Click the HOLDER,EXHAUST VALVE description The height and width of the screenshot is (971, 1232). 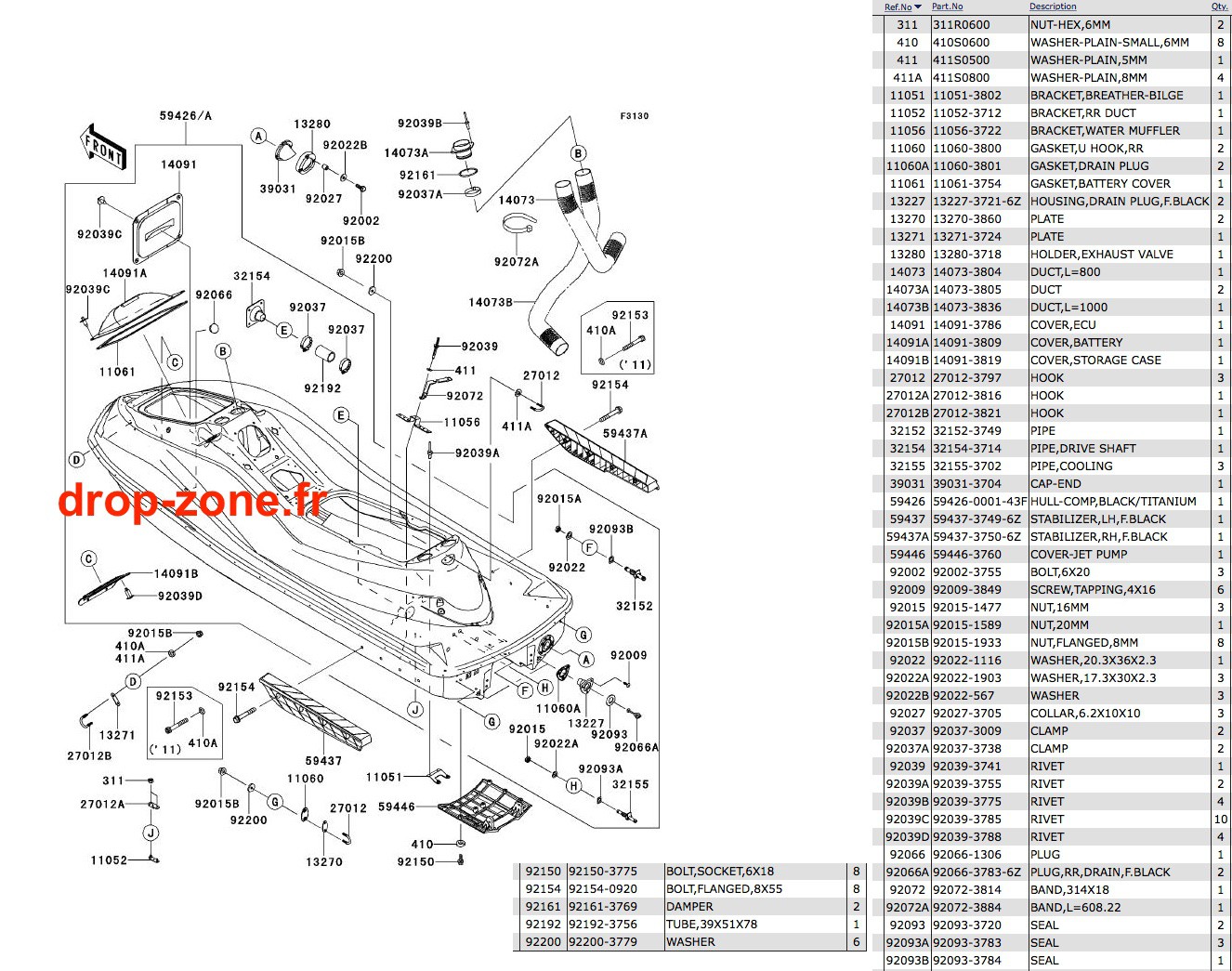(x=1102, y=255)
